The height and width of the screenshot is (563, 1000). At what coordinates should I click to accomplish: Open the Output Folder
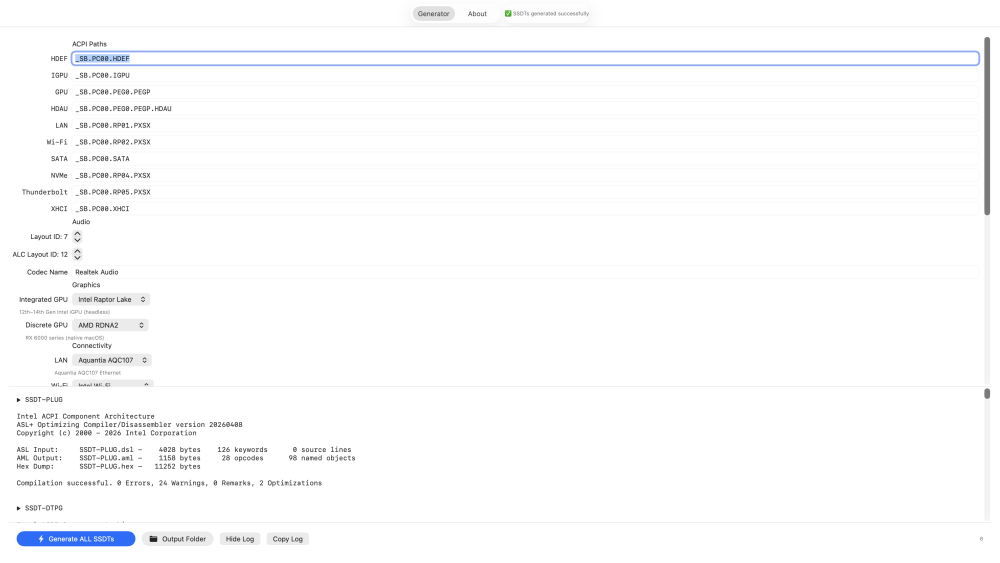pyautogui.click(x=178, y=539)
